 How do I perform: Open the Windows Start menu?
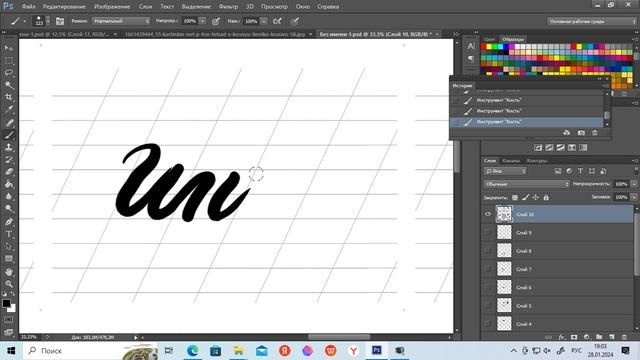(11, 351)
